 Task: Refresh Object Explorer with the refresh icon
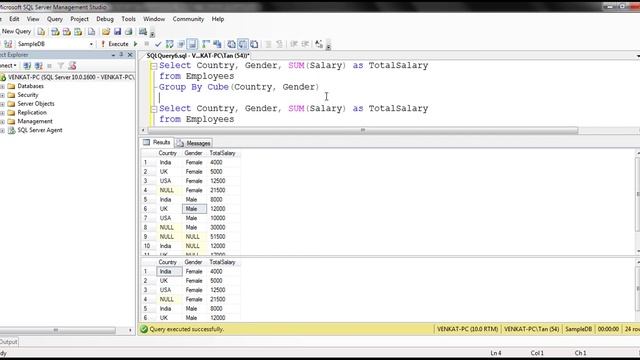(72, 66)
